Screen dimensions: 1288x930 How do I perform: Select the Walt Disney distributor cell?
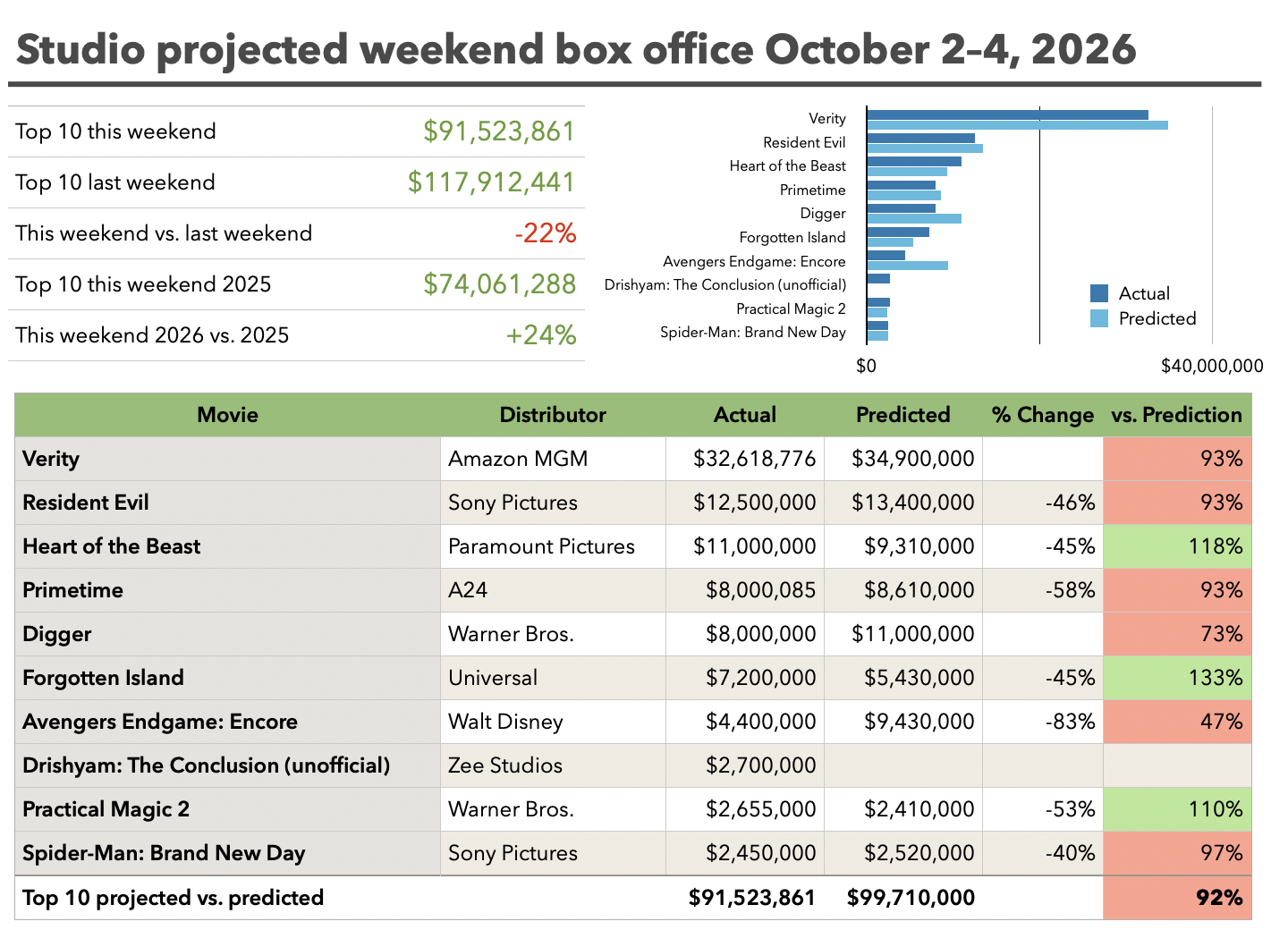(553, 722)
